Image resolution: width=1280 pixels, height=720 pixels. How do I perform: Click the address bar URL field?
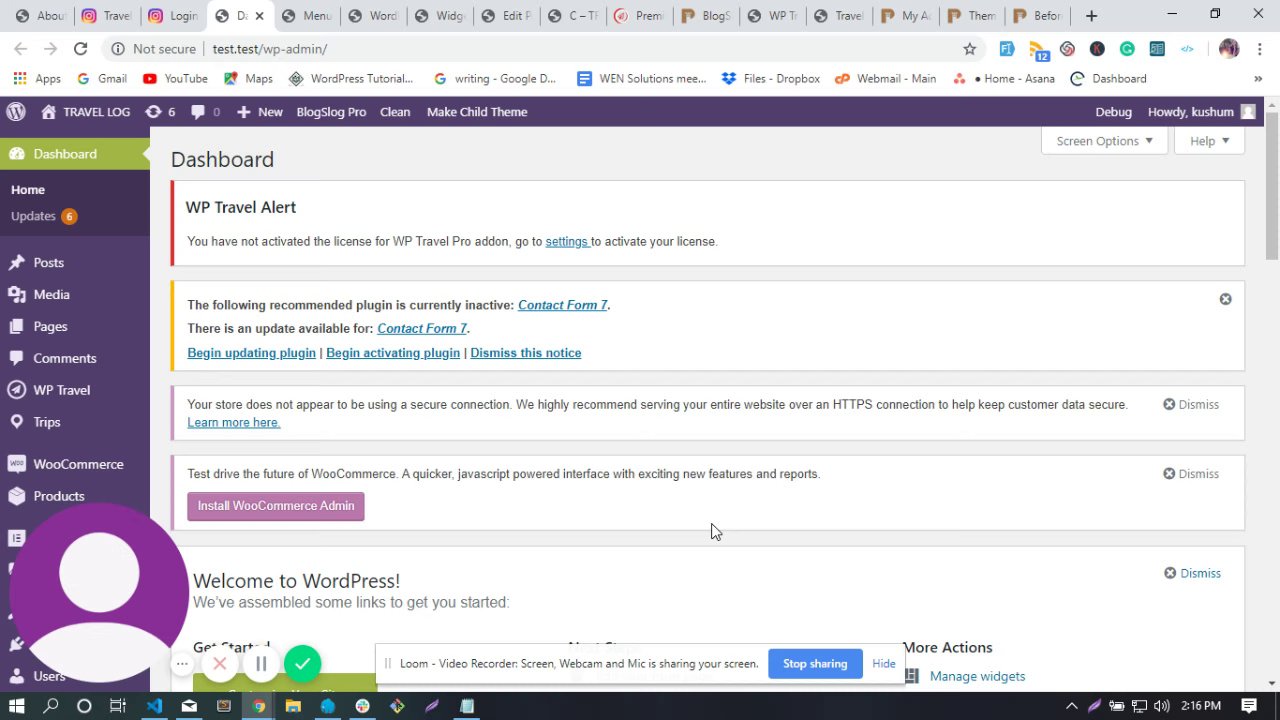(540, 49)
